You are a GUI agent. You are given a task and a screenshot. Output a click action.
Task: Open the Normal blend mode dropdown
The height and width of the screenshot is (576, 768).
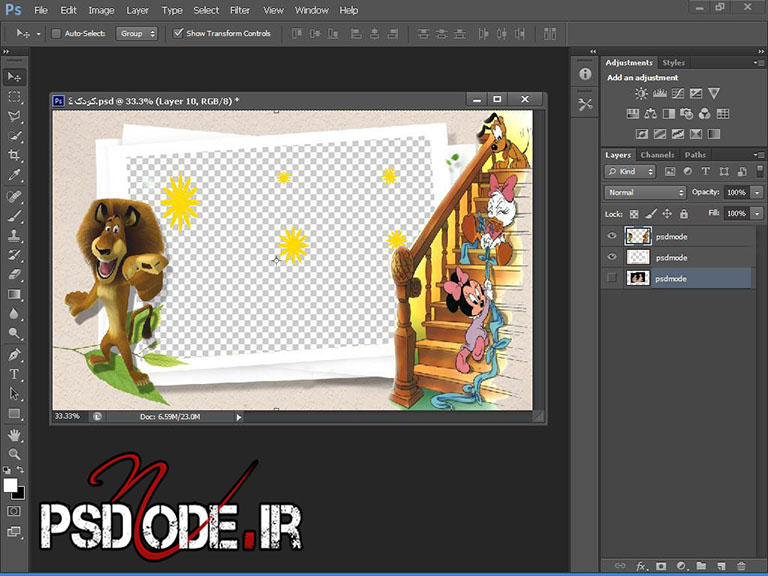pyautogui.click(x=645, y=192)
